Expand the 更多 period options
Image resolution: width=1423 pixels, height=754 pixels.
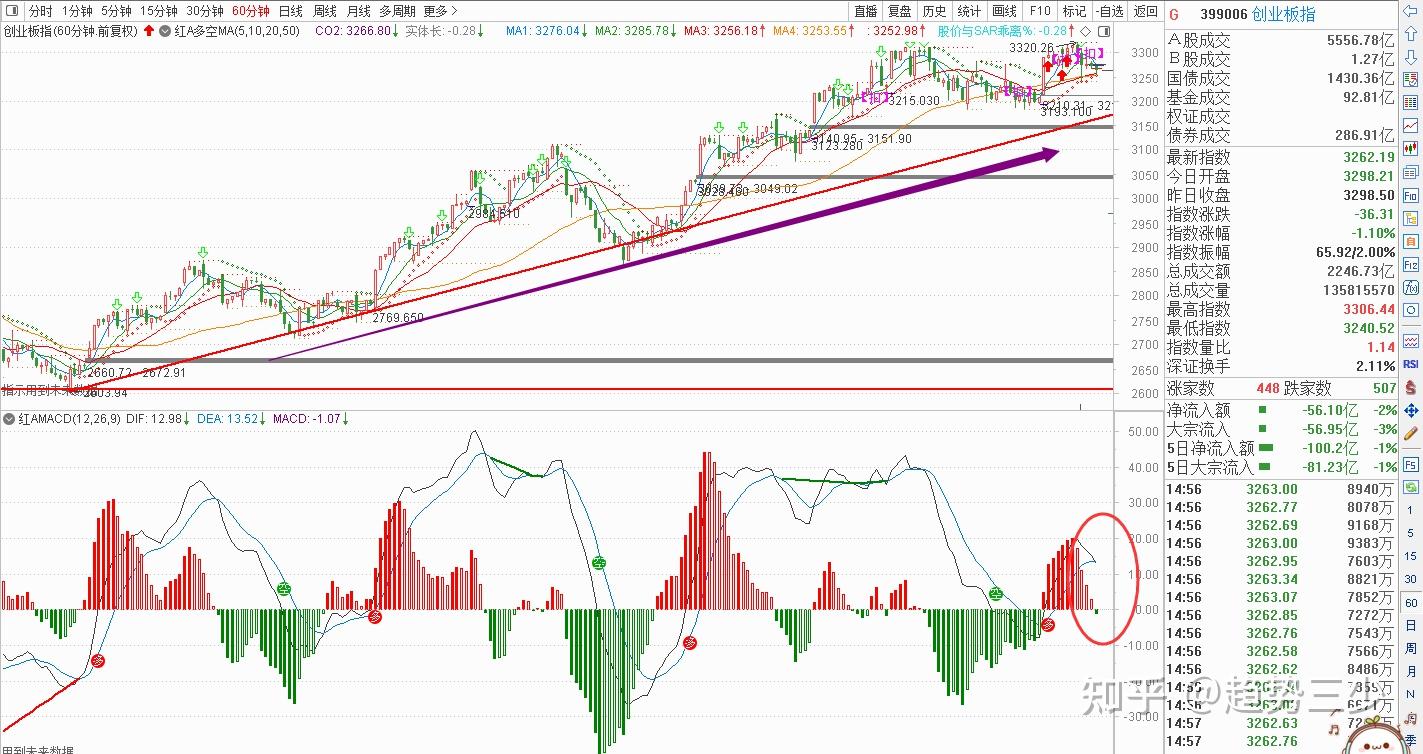pyautogui.click(x=441, y=11)
